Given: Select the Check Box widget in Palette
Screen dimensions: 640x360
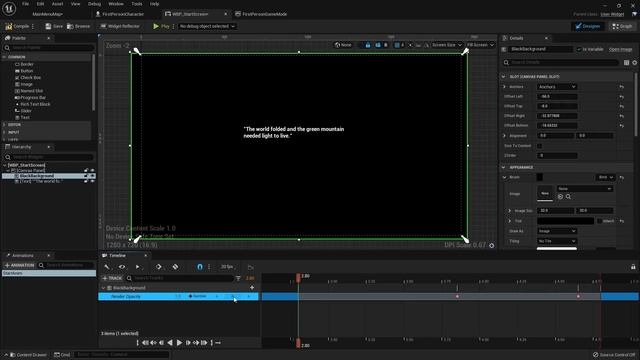Looking at the screenshot, I should pyautogui.click(x=31, y=77).
